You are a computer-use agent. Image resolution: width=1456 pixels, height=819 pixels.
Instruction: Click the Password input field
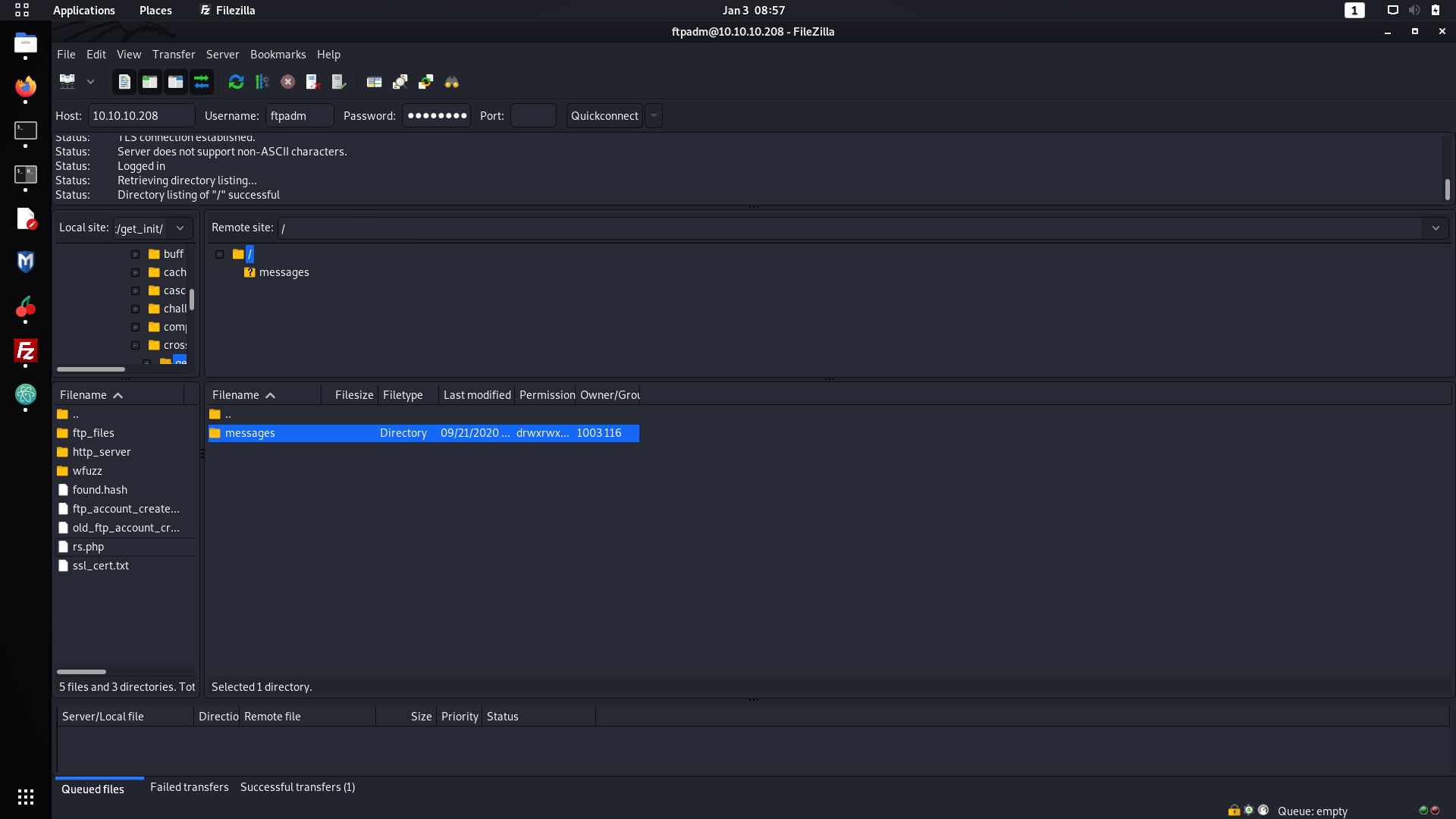(x=436, y=116)
